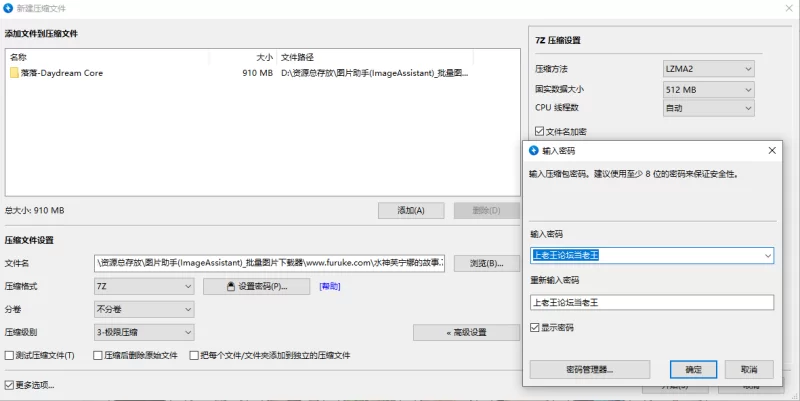Close the 输入密码 dialog with X
800x401 pixels.
click(771, 150)
